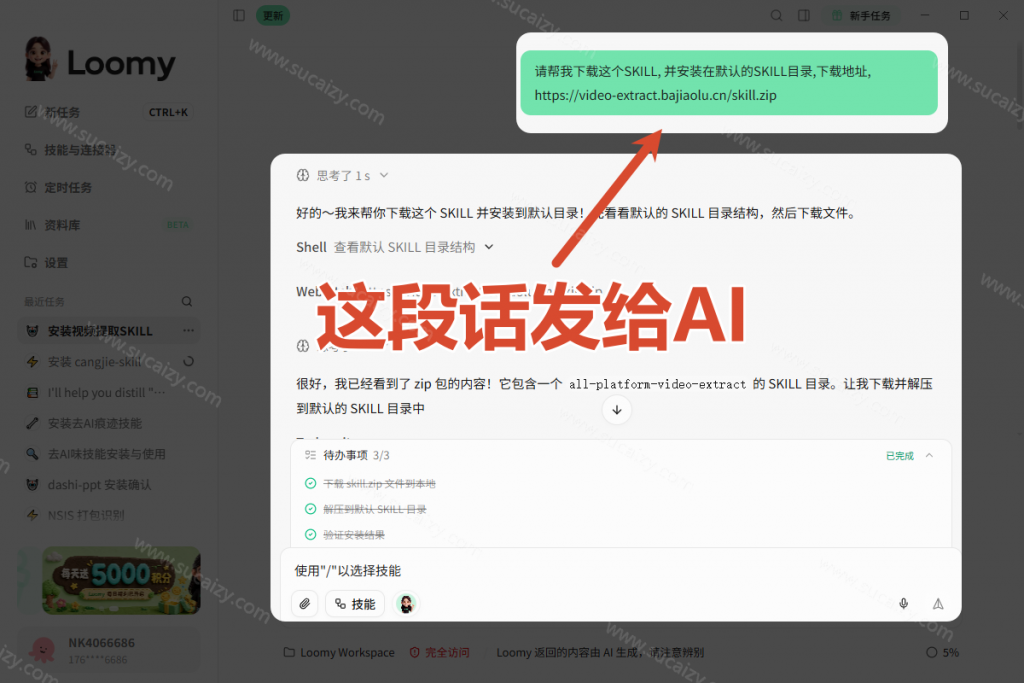Viewport: 1024px width, 683px height.
Task: Click the Loomy logo avatar
Action: click(x=40, y=59)
